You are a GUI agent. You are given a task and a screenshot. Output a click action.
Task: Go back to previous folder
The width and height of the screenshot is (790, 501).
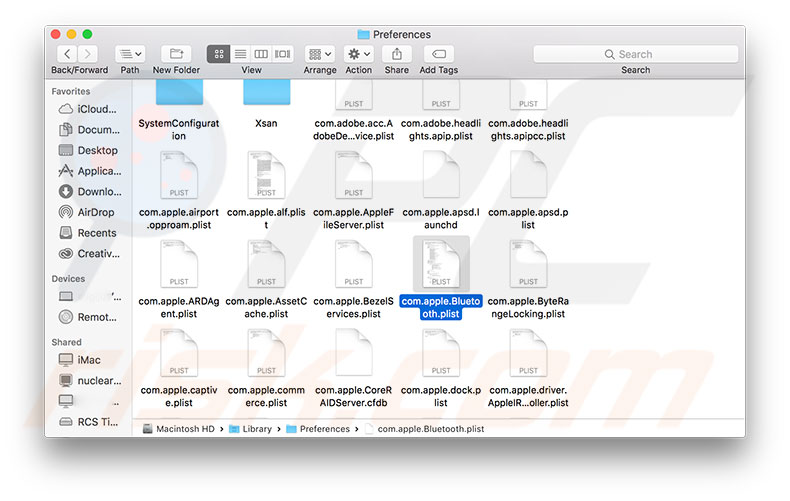pyautogui.click(x=67, y=54)
